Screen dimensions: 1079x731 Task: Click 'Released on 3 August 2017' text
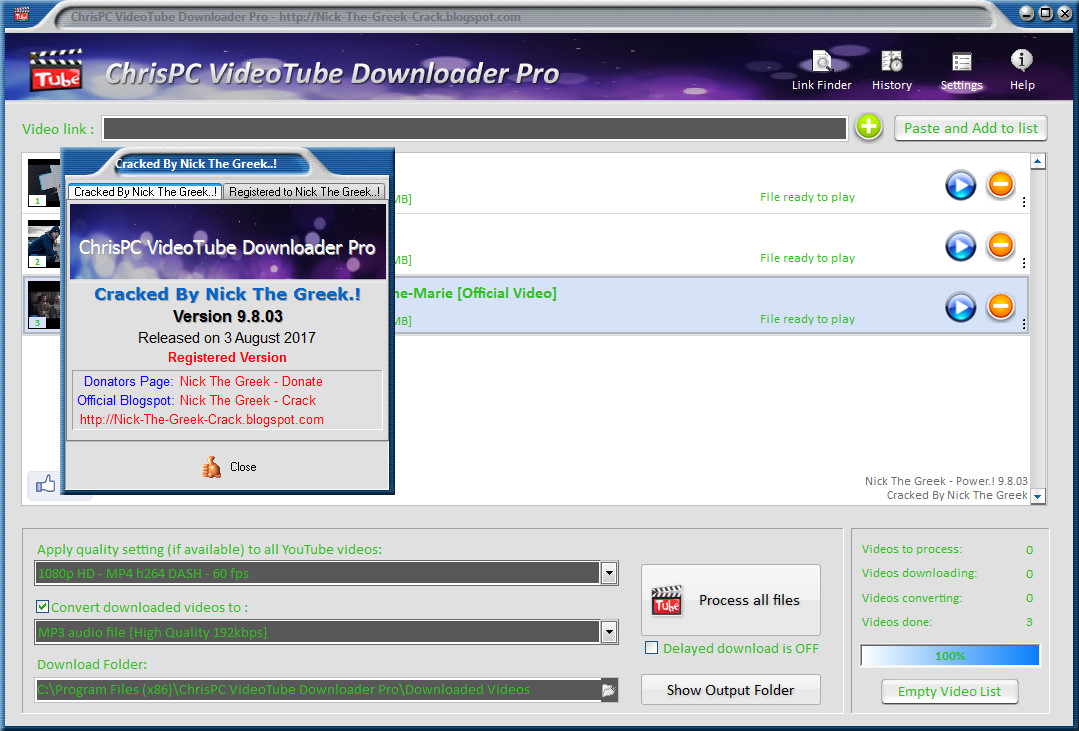[227, 338]
